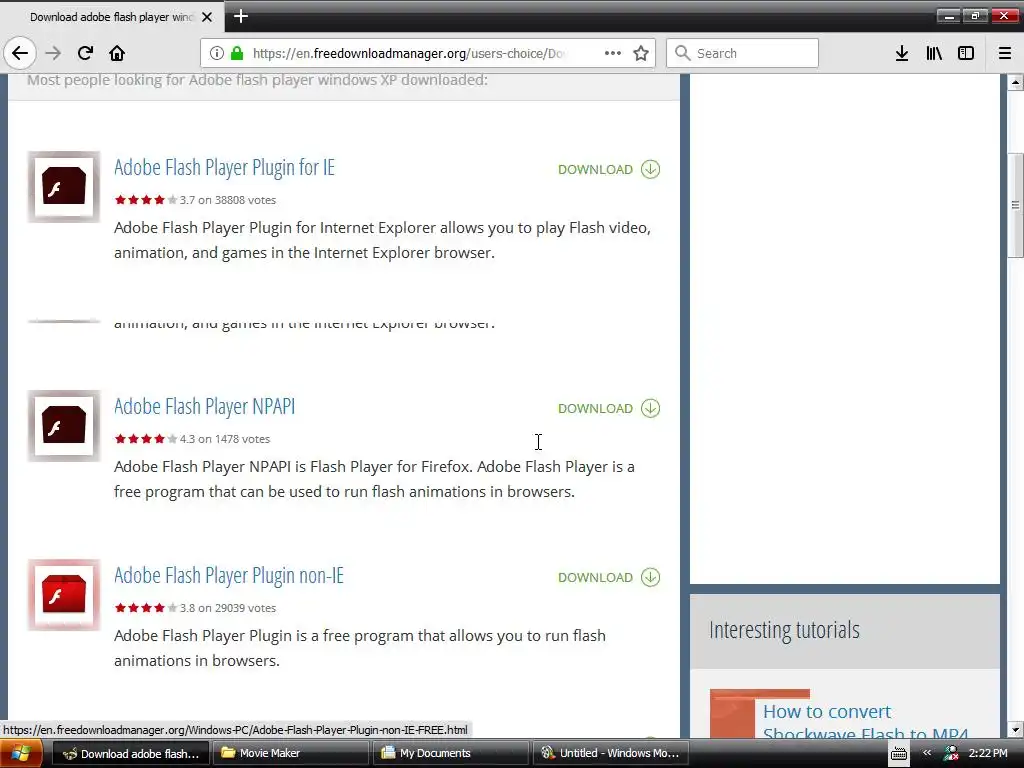This screenshot has height=768, width=1024.
Task: Expand hidden system tray icons chevron
Action: 927,753
